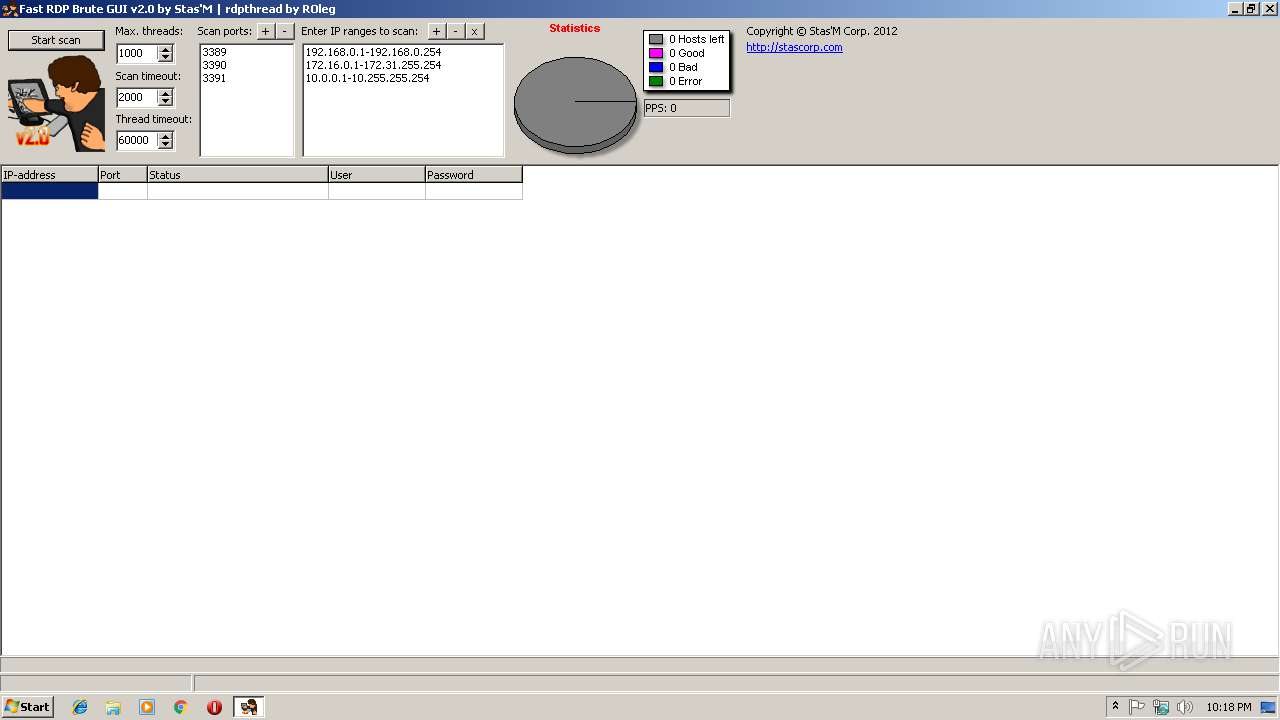
Task: Add an IP range with plus button
Action: 436,31
